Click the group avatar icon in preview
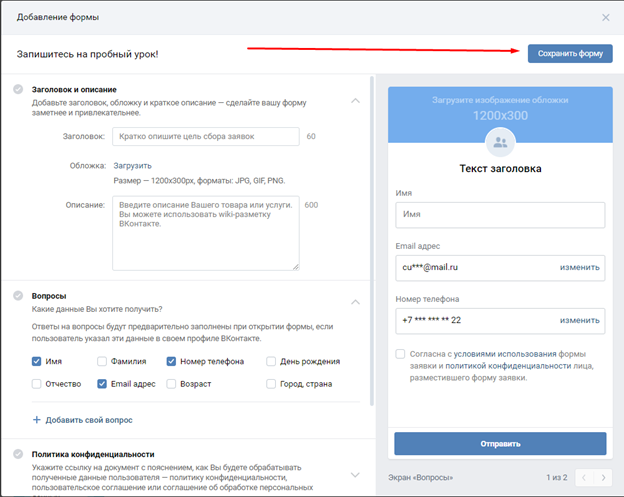This screenshot has width=624, height=497. tap(500, 142)
